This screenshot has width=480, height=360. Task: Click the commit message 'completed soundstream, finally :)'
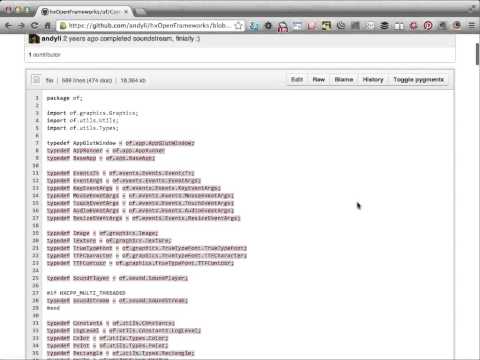coord(150,39)
